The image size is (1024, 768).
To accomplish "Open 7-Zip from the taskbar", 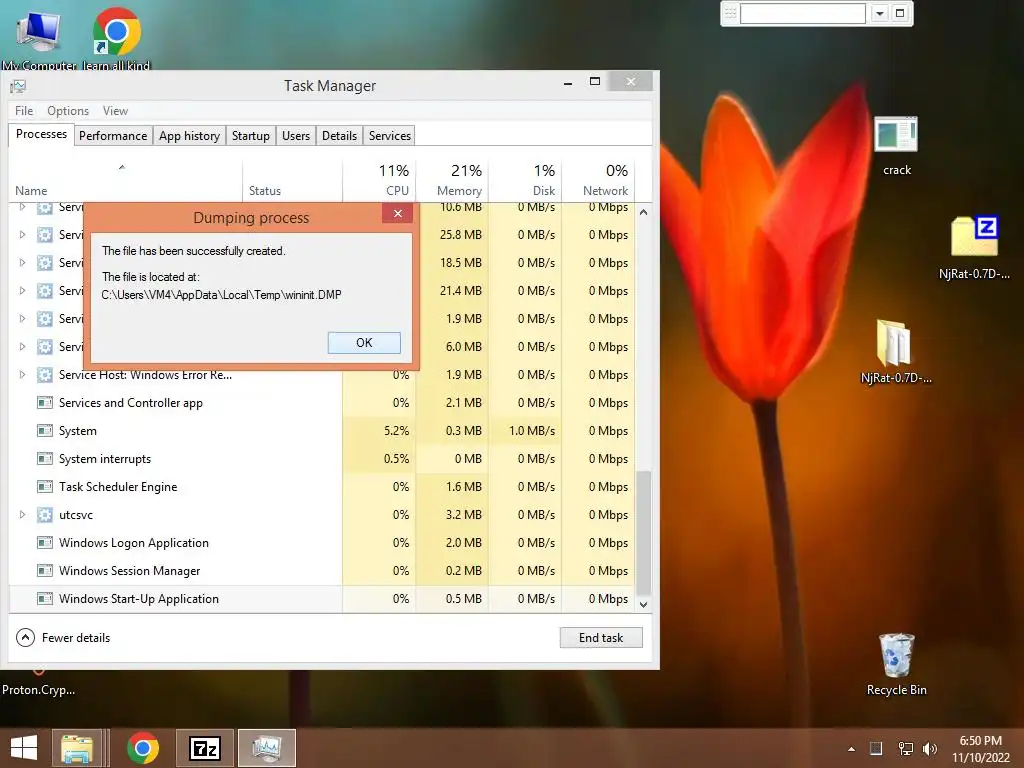I will coord(204,748).
